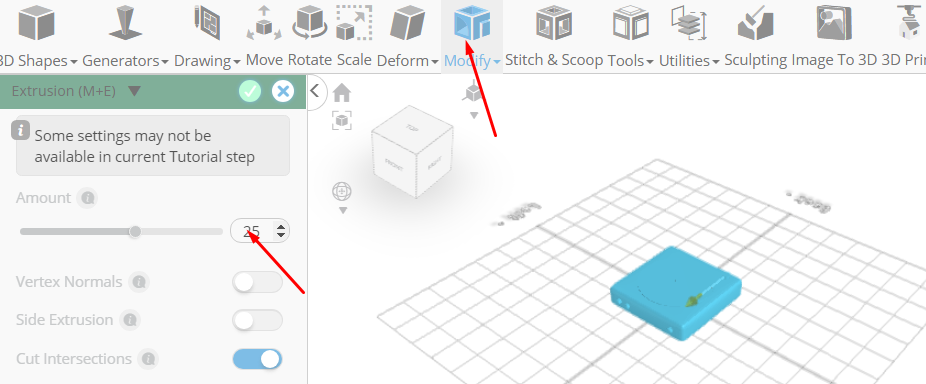Click the fit-to-view frame icon
Viewport: 926px width, 384px height.
[x=342, y=120]
